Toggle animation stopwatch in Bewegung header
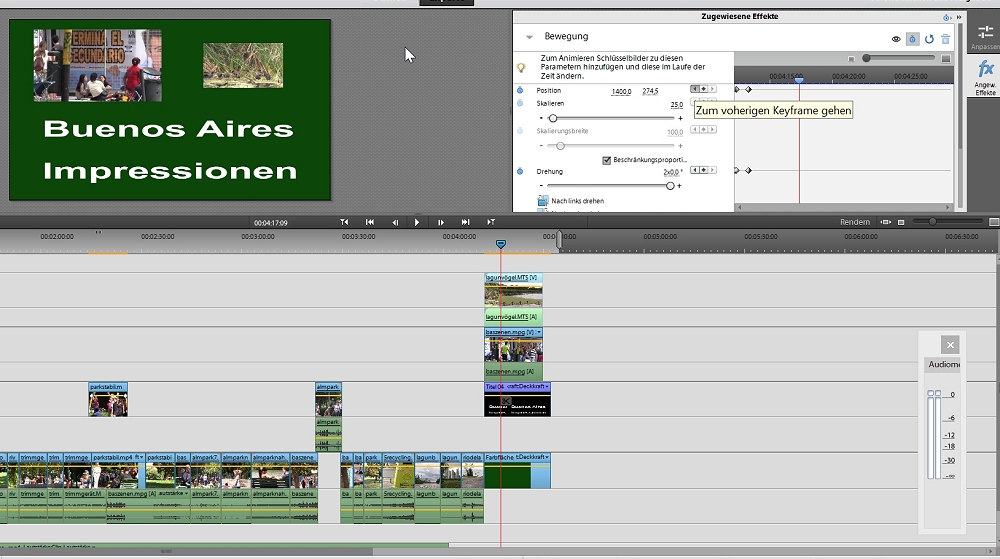The image size is (1000, 559). pyautogui.click(x=913, y=40)
